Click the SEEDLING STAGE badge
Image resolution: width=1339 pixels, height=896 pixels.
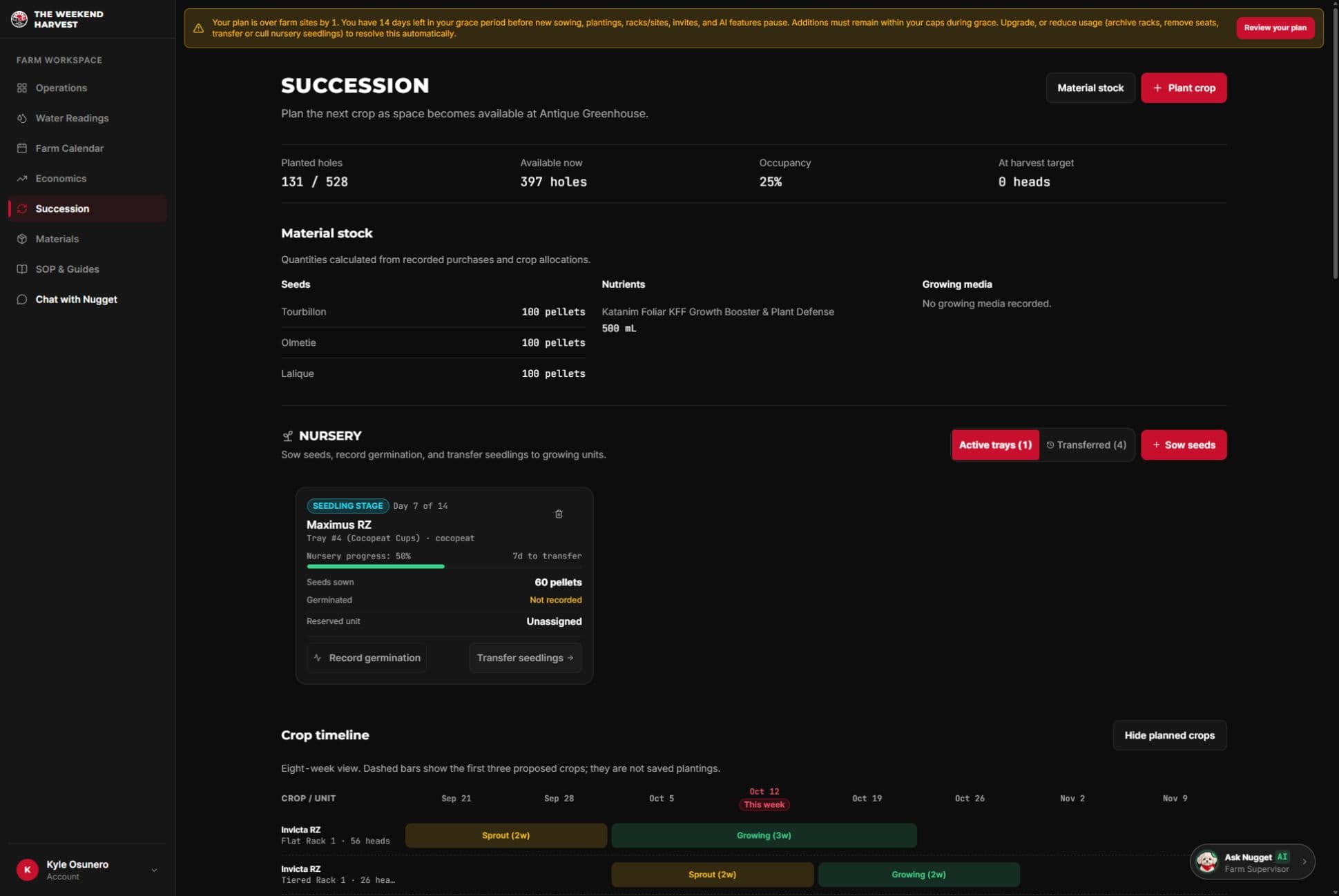click(x=347, y=506)
